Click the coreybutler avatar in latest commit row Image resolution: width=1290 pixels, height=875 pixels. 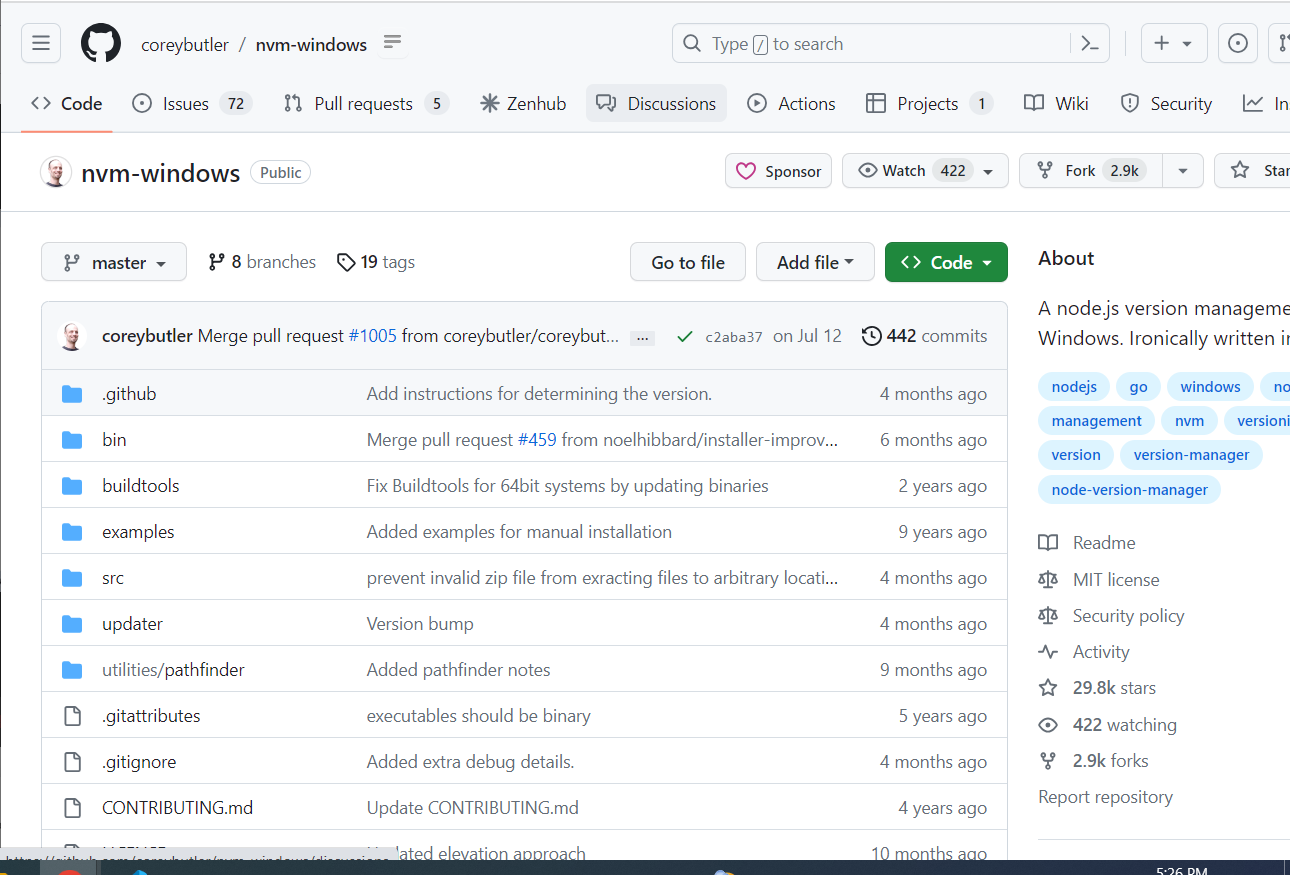[72, 336]
